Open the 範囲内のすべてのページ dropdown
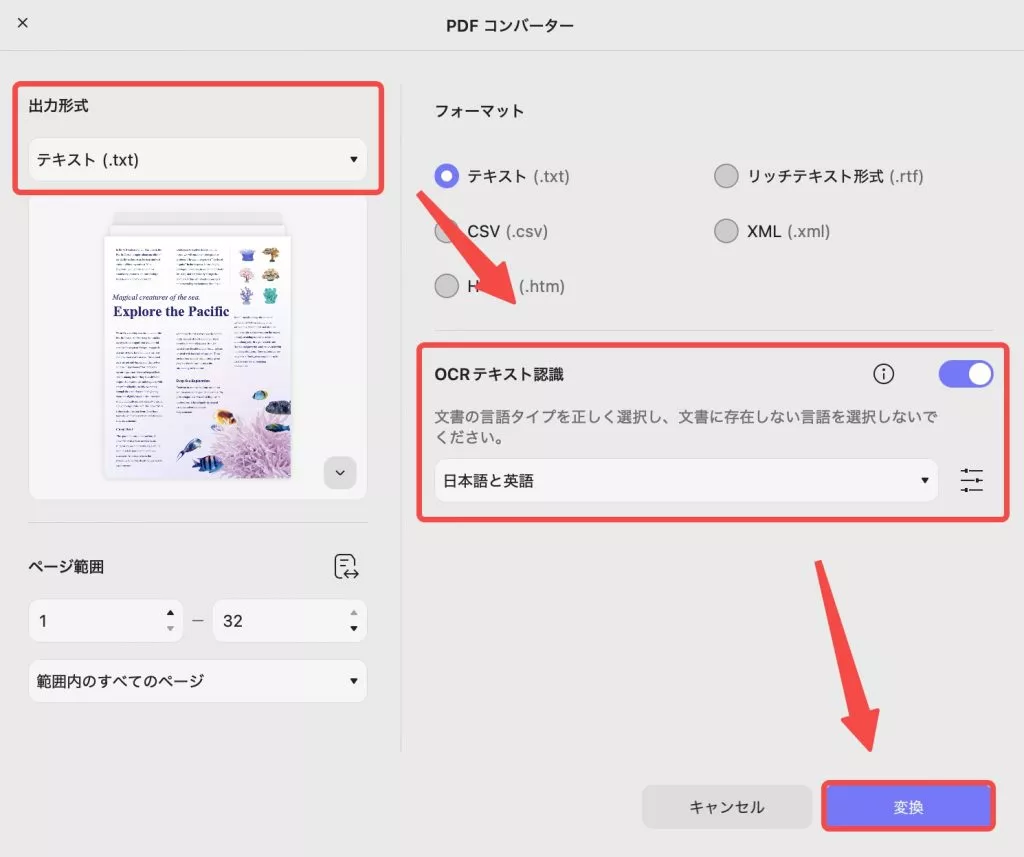Viewport: 1024px width, 857px height. 197,681
